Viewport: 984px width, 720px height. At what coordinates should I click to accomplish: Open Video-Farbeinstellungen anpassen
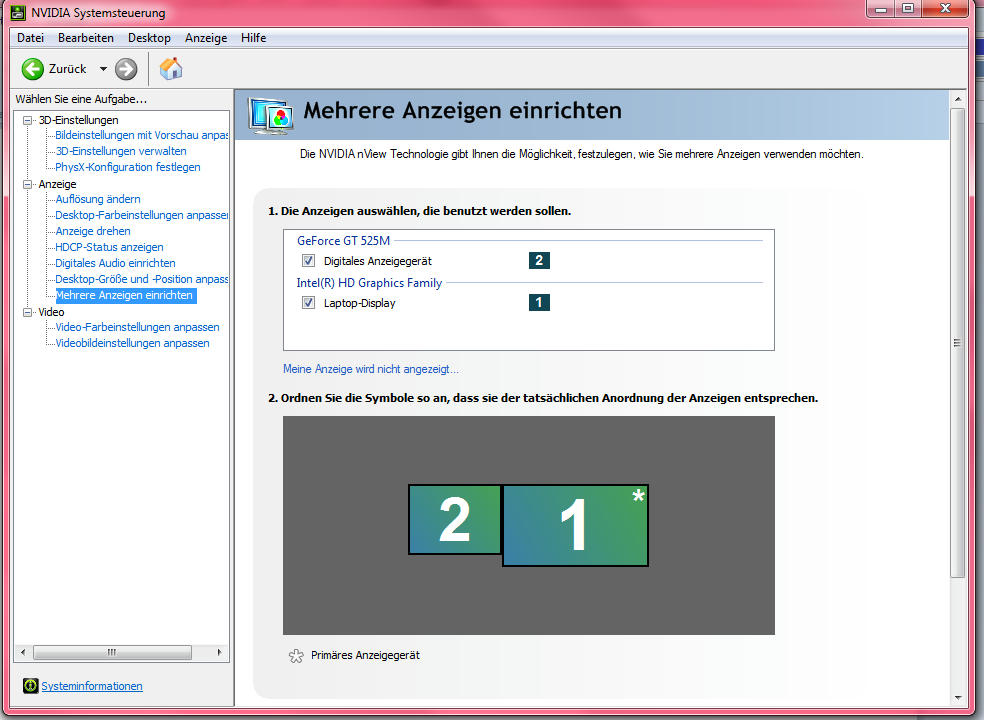tap(137, 327)
